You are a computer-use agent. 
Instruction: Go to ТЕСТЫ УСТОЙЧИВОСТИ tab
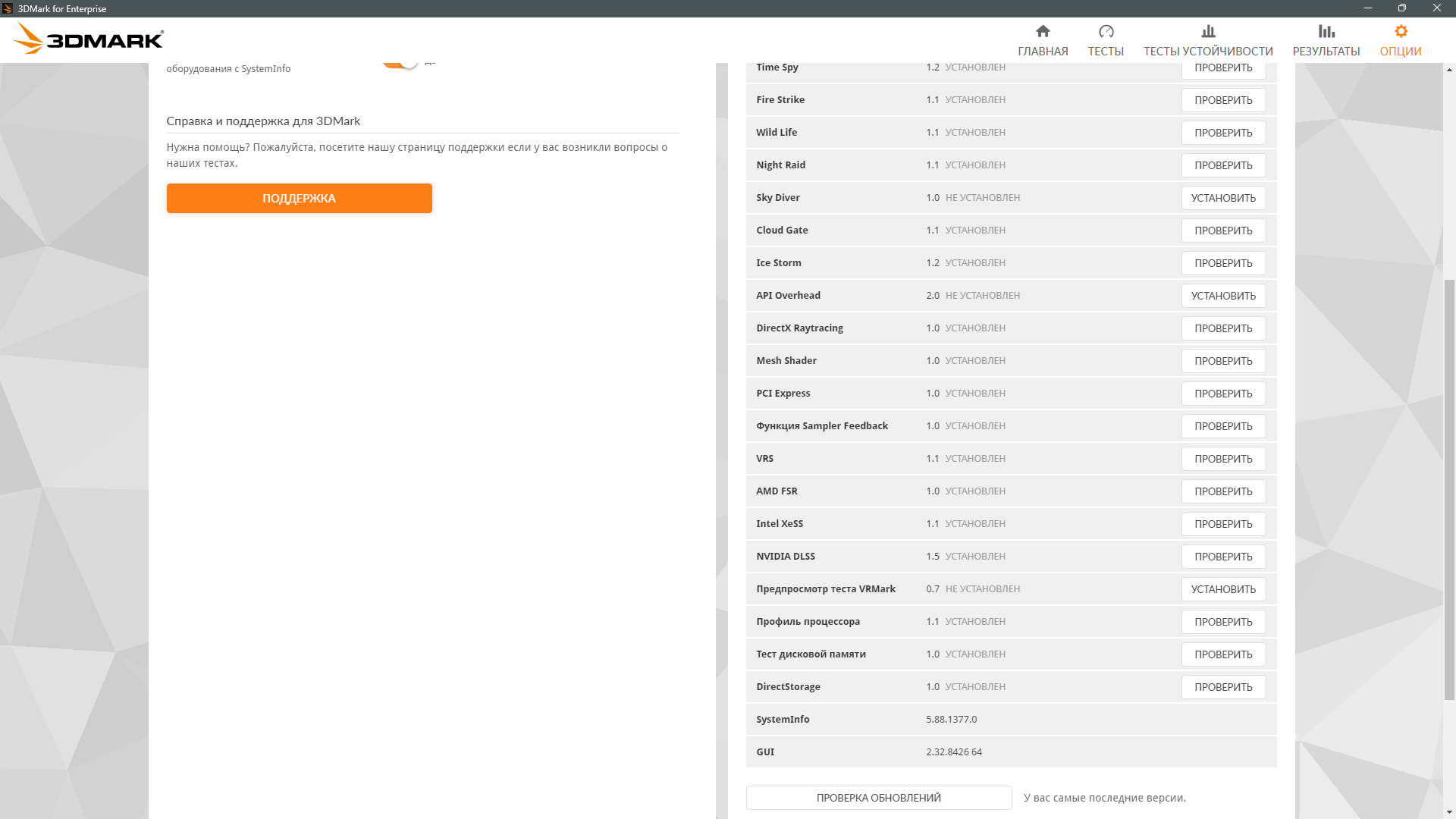[x=1208, y=51]
